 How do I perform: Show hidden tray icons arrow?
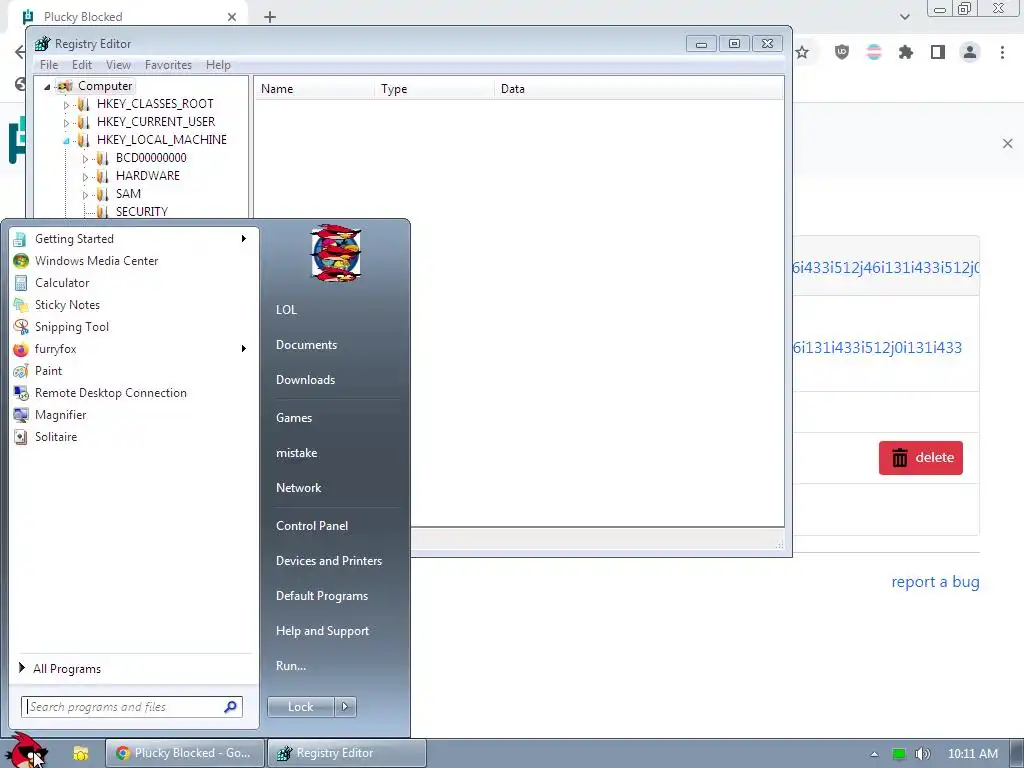tap(874, 754)
